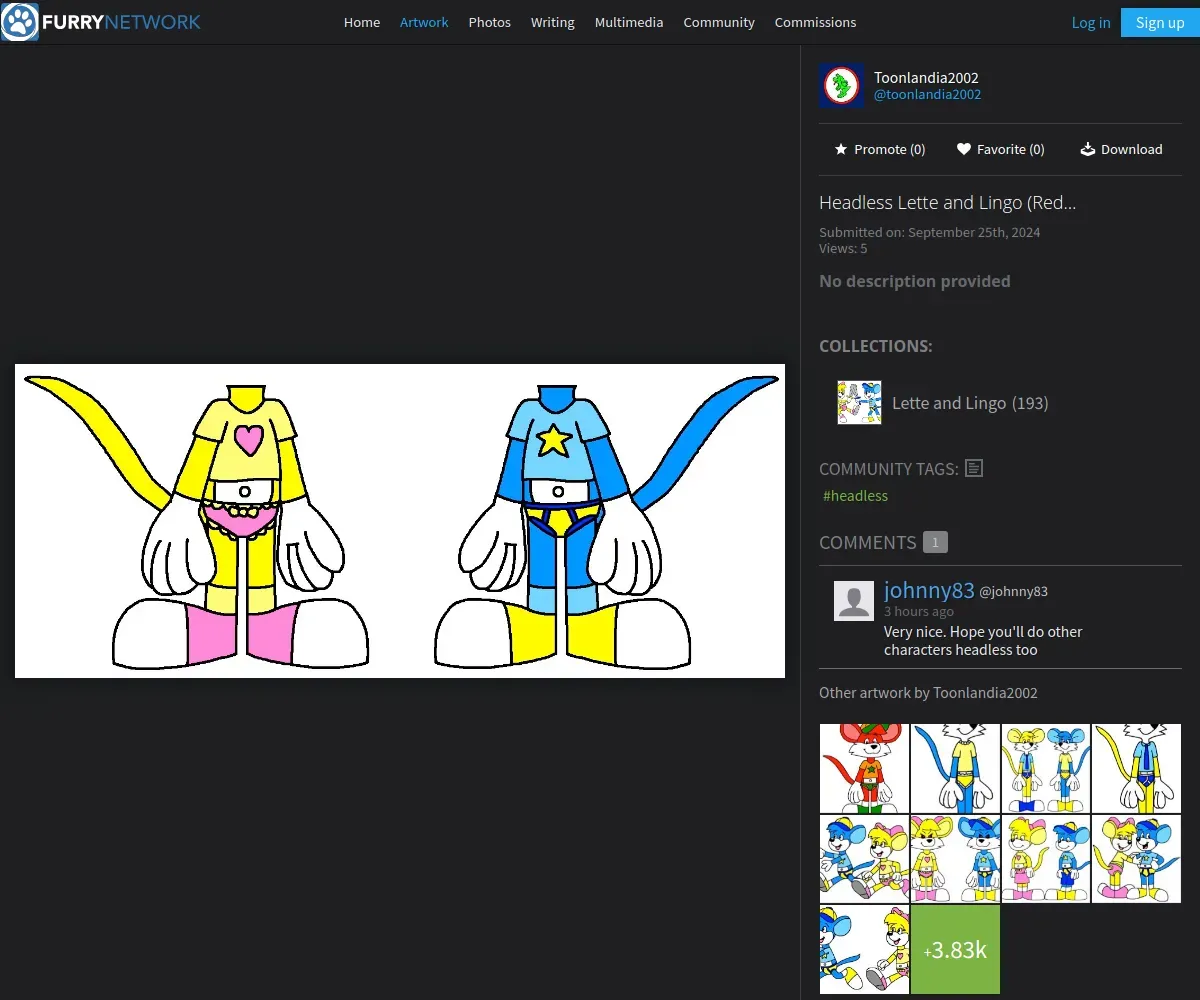Open the @toonlandia2002 handle link
The image size is (1200, 1000).
tap(927, 95)
